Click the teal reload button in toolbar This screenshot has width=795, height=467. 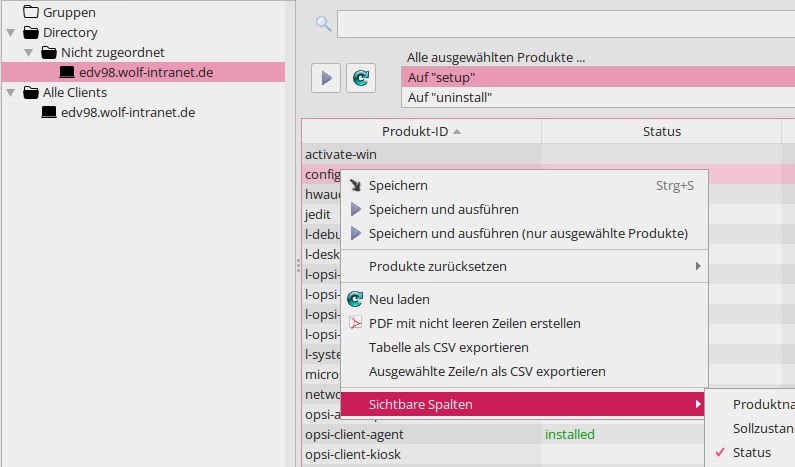click(x=361, y=78)
